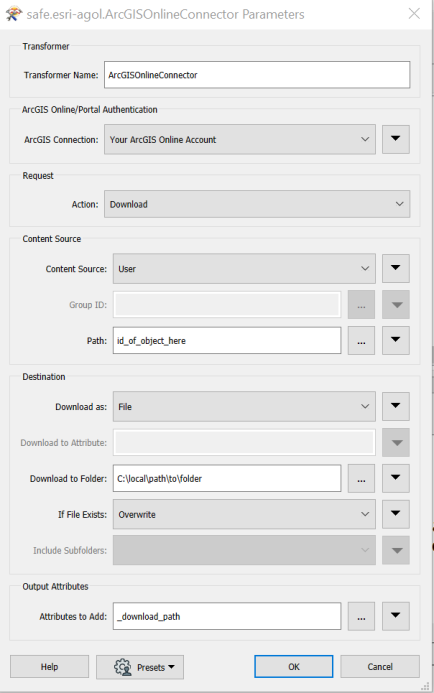Viewport: 434px width, 693px height.
Task: Click ellipsis next to Attributes to Add
Action: [361, 616]
